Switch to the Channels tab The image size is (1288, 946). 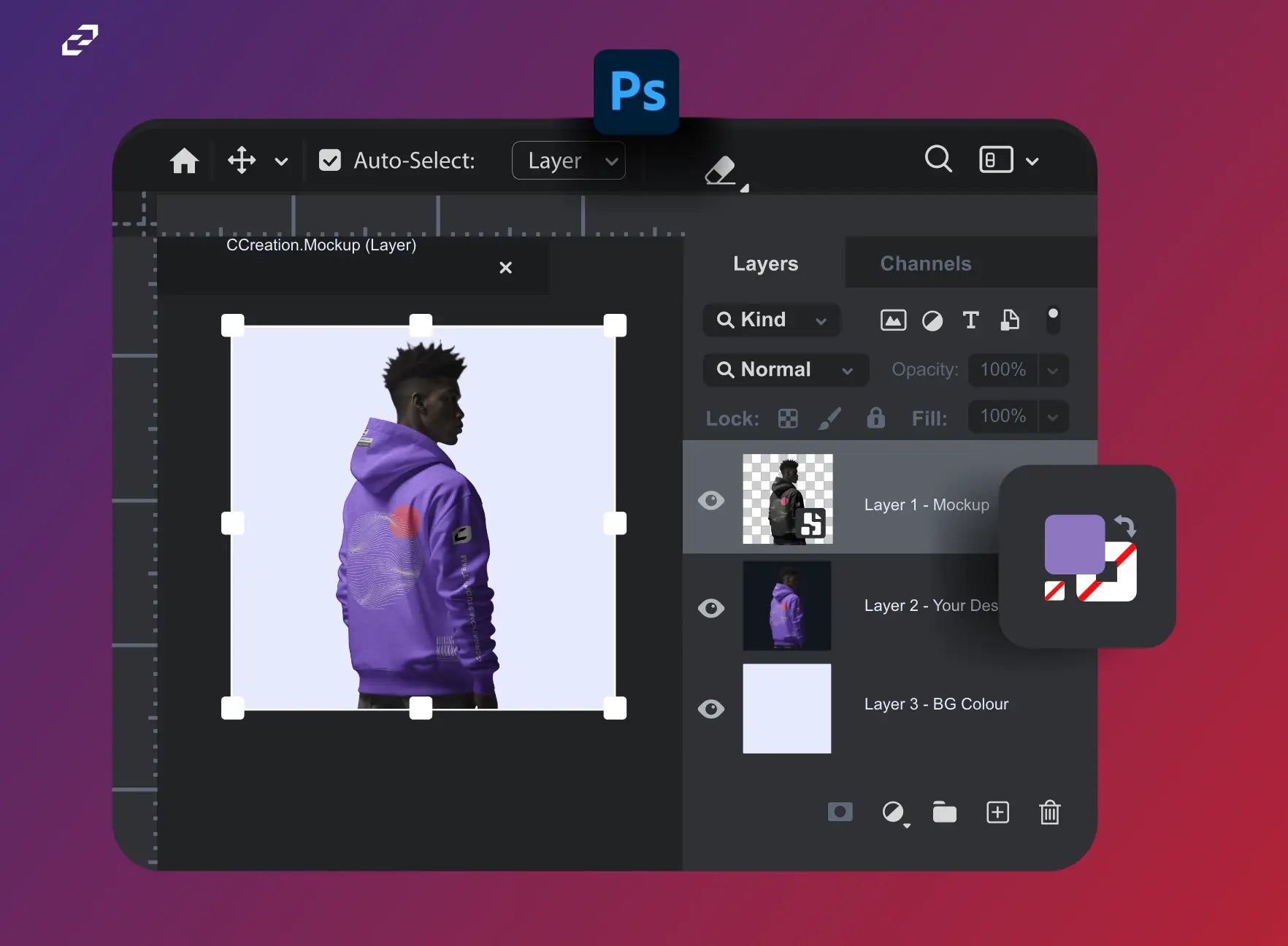pyautogui.click(x=925, y=264)
